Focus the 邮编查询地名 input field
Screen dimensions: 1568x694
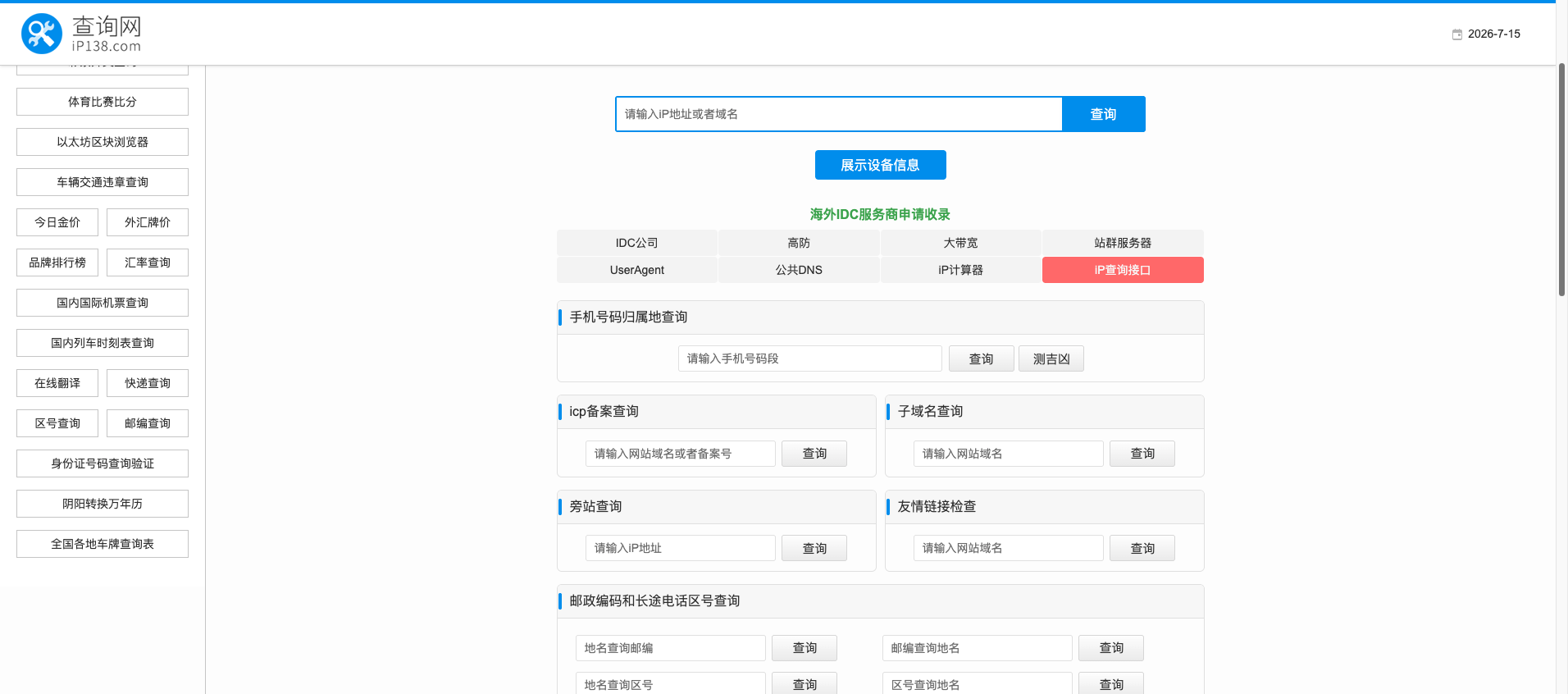(x=978, y=648)
